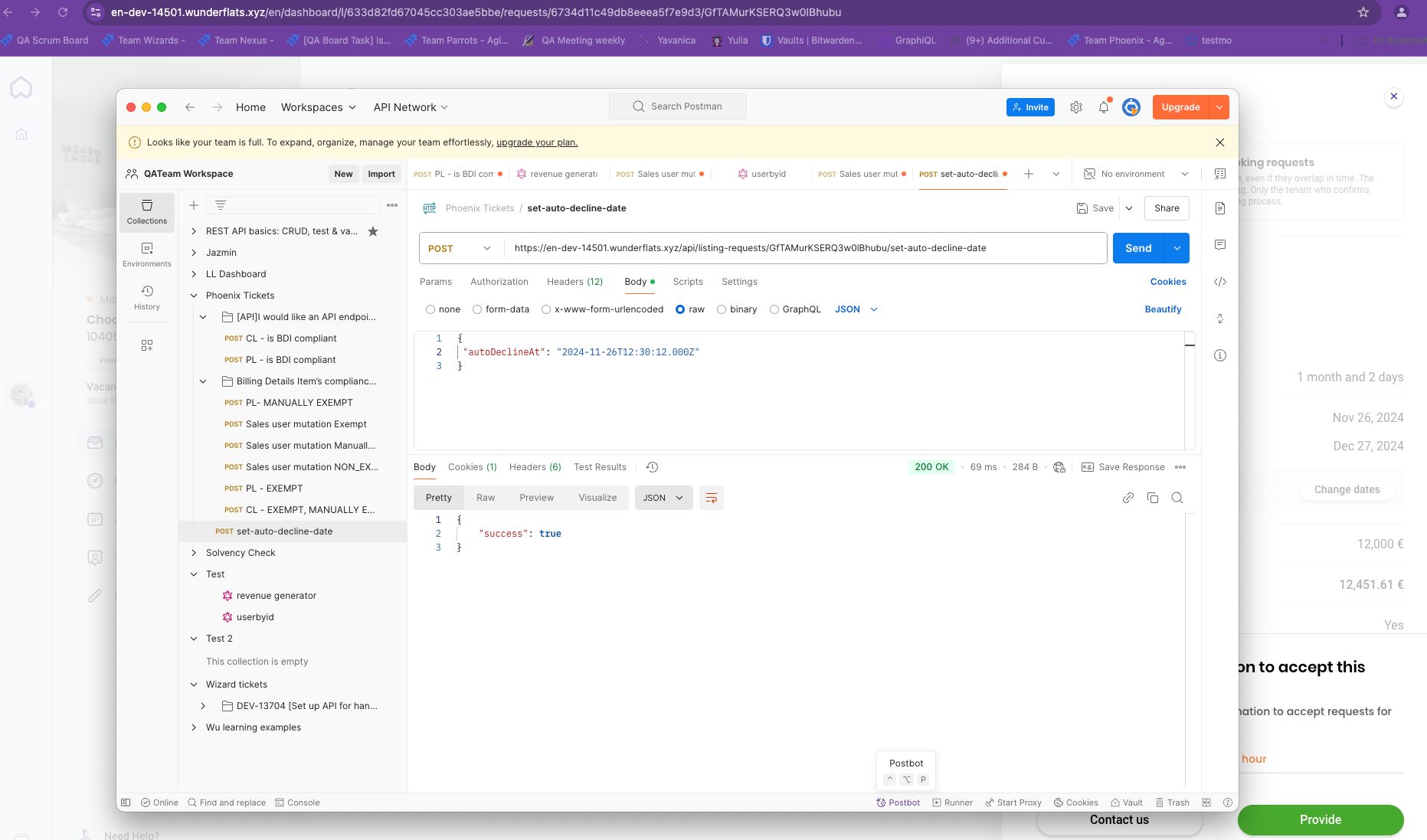Copy the response body to clipboard

click(x=1153, y=498)
